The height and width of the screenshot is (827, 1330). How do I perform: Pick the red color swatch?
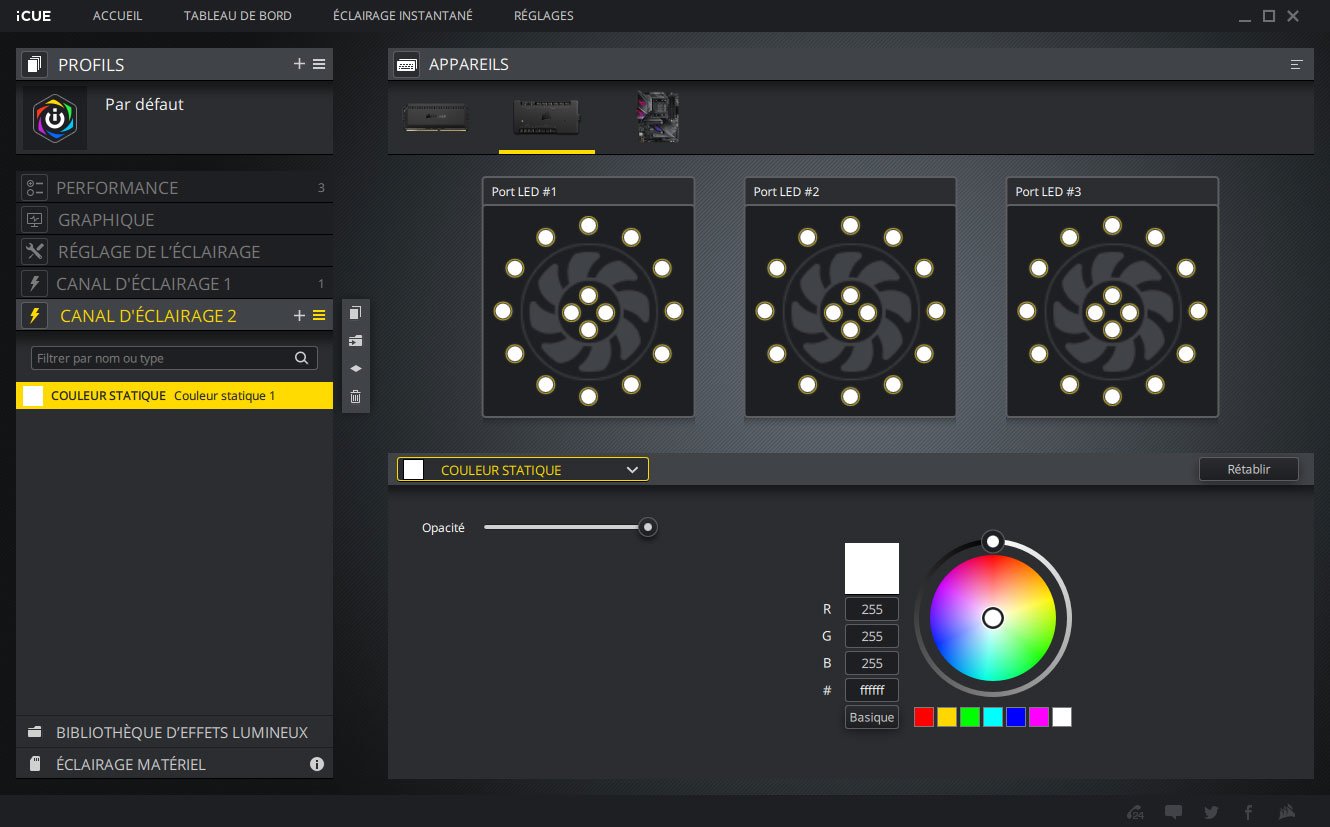pyautogui.click(x=924, y=717)
